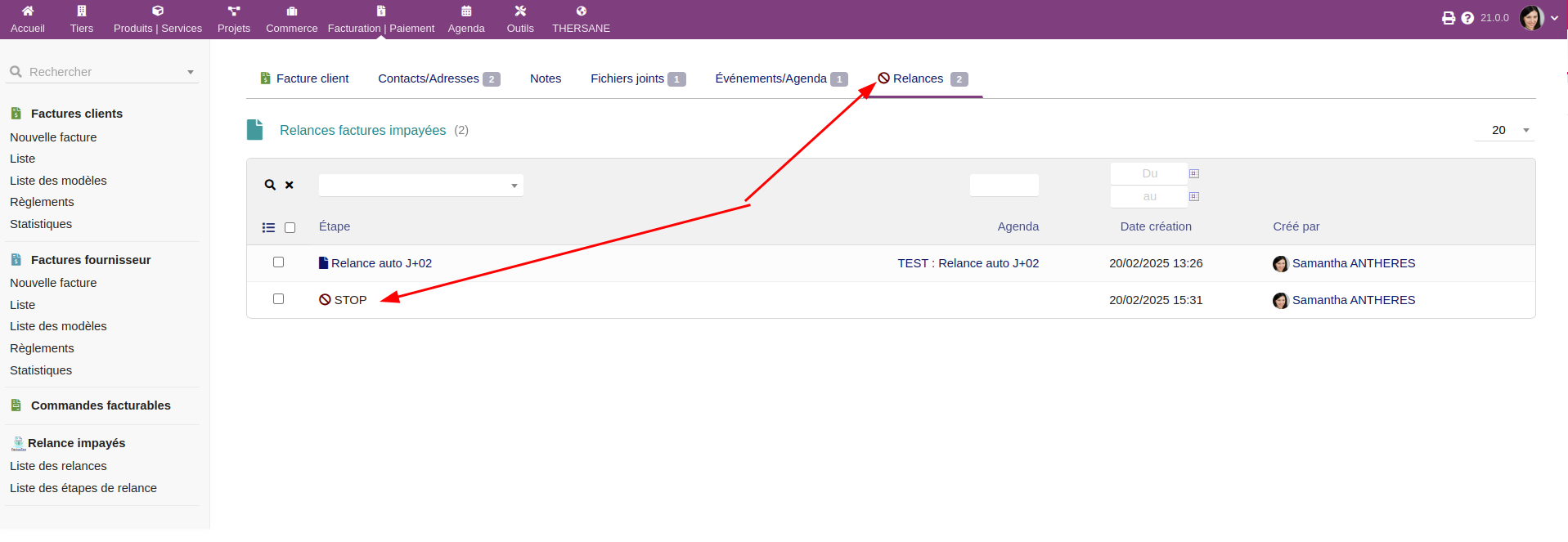Tick the select-all checkbox in header
1568x542 pixels.
click(290, 227)
